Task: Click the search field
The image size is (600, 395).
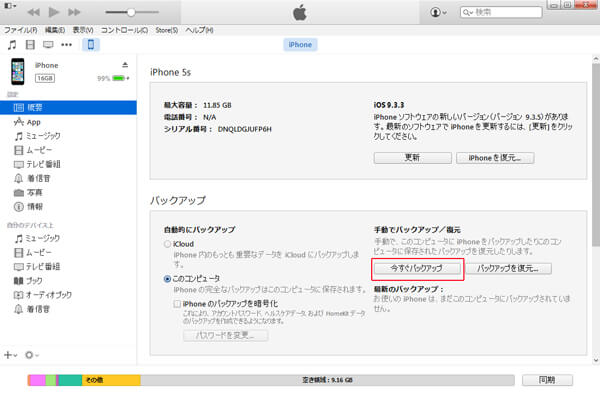Action: tap(501, 12)
